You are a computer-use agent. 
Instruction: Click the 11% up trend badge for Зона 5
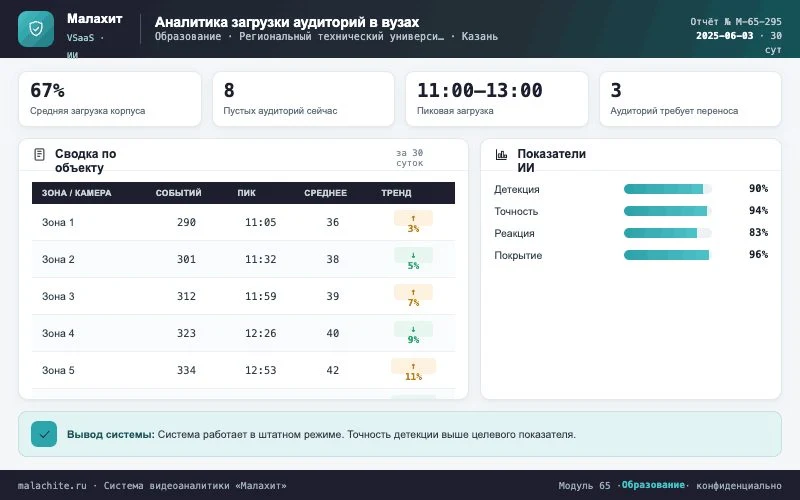413,370
